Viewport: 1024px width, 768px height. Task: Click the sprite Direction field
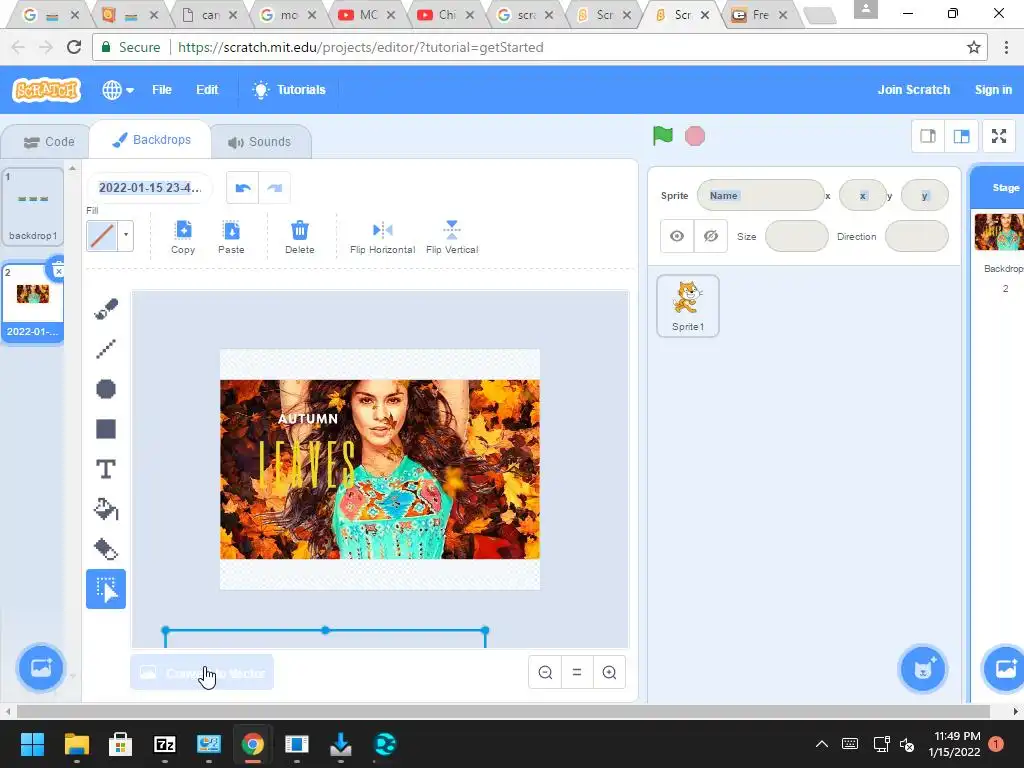coord(917,236)
